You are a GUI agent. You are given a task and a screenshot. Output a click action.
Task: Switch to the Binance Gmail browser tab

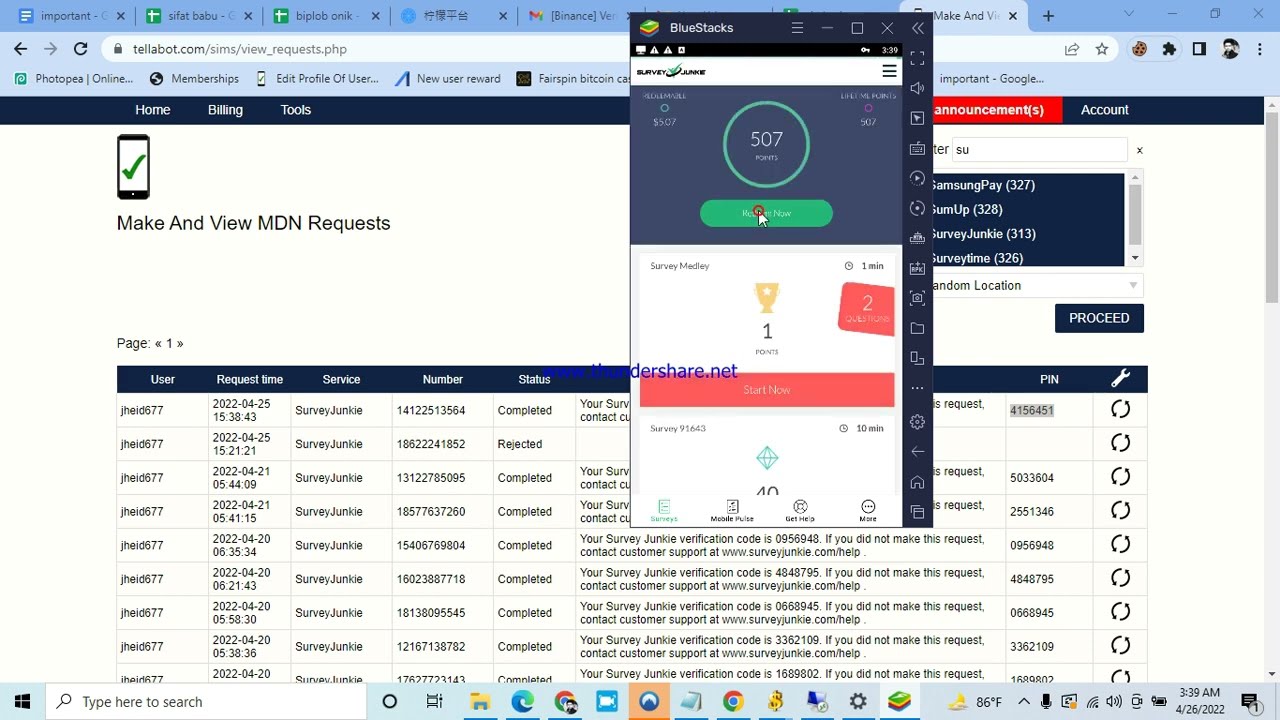tap(575, 16)
